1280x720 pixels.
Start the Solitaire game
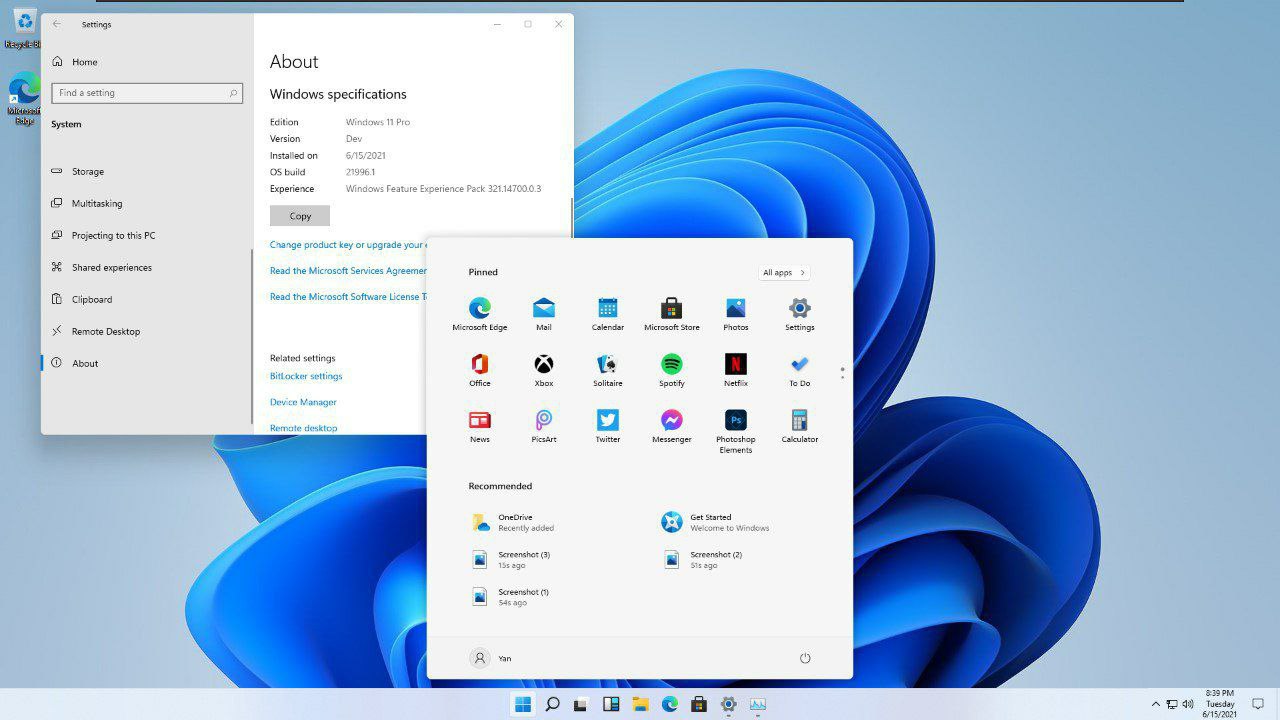tap(608, 370)
